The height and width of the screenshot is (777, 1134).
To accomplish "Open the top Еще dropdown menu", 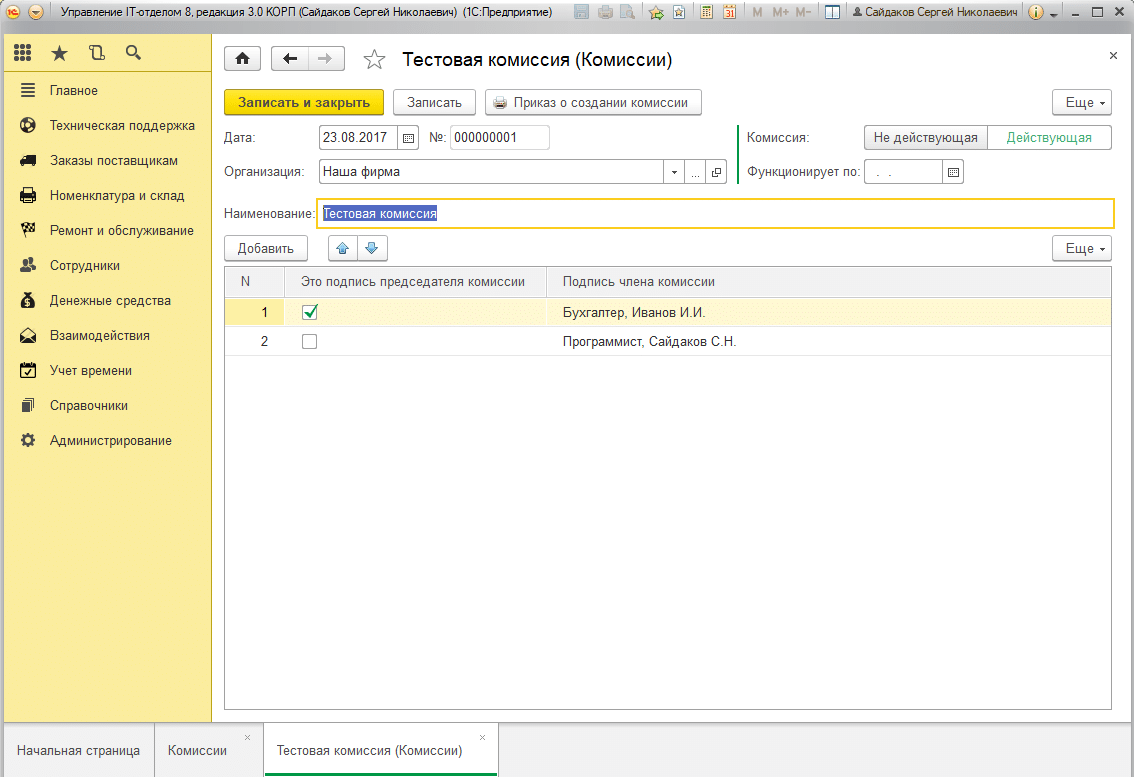I will 1082,103.
